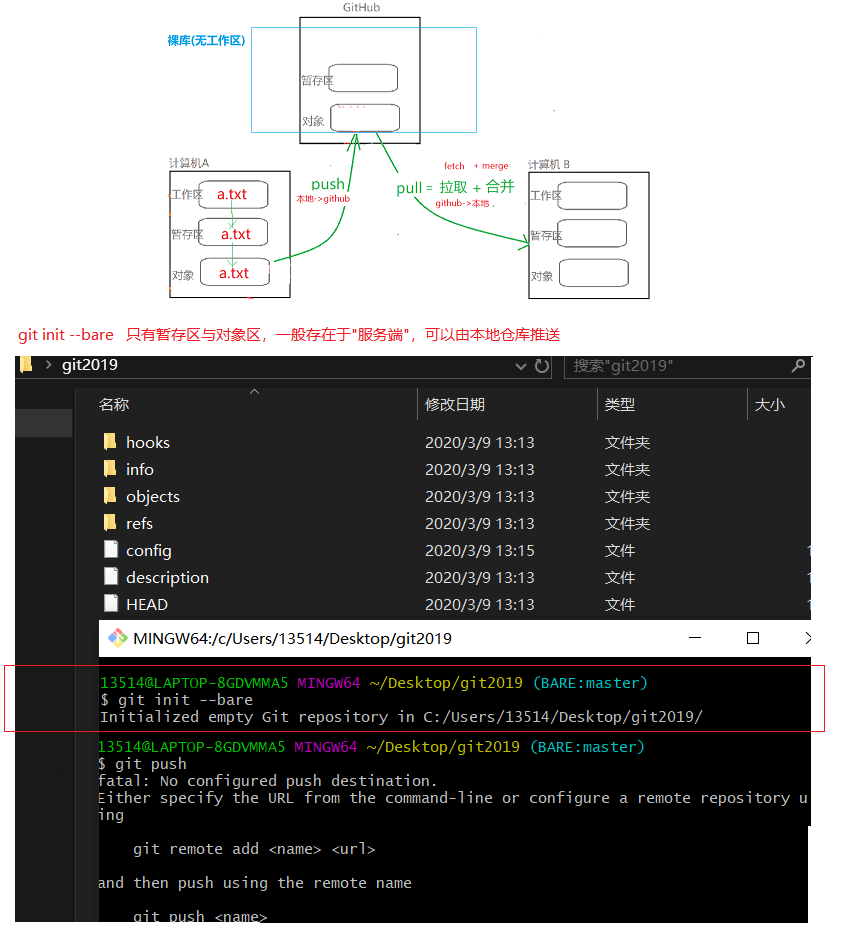Image resolution: width=844 pixels, height=932 pixels.
Task: Click the objects folder icon
Action: (x=111, y=496)
